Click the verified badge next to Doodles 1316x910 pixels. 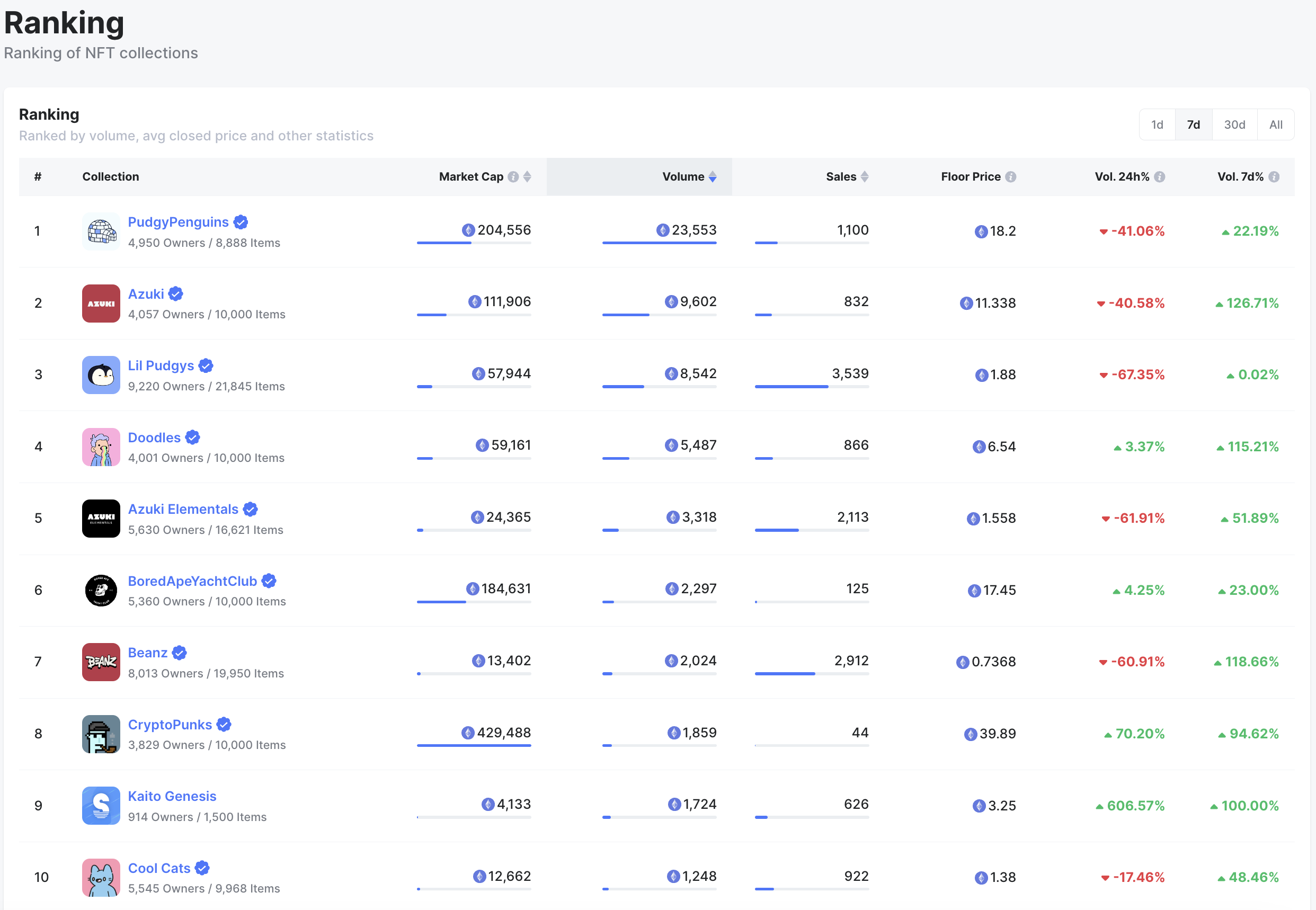[193, 438]
